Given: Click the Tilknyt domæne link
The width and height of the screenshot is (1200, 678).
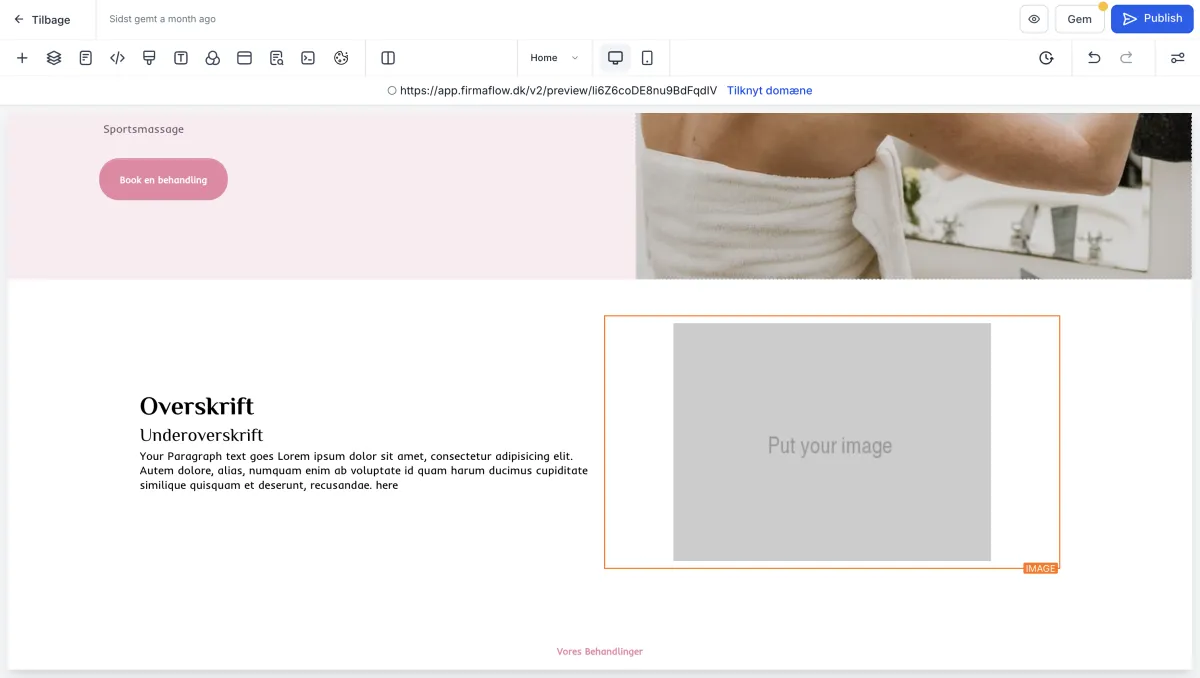Looking at the screenshot, I should tap(769, 90).
